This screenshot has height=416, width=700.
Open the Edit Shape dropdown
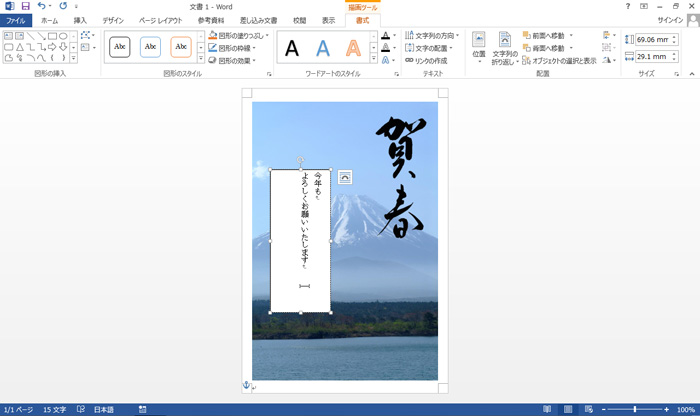click(88, 35)
